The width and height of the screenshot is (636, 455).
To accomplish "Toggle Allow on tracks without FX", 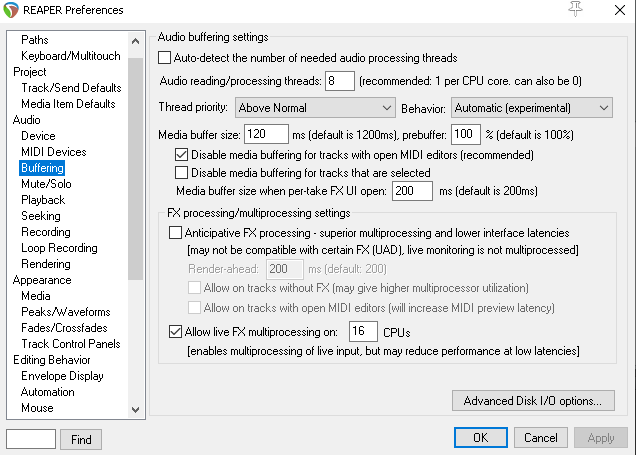I will (x=194, y=288).
